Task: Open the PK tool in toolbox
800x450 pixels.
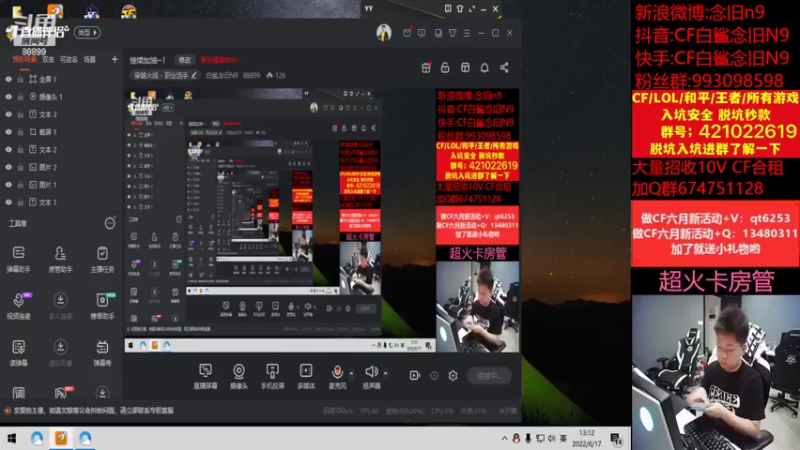Action: 62,392
